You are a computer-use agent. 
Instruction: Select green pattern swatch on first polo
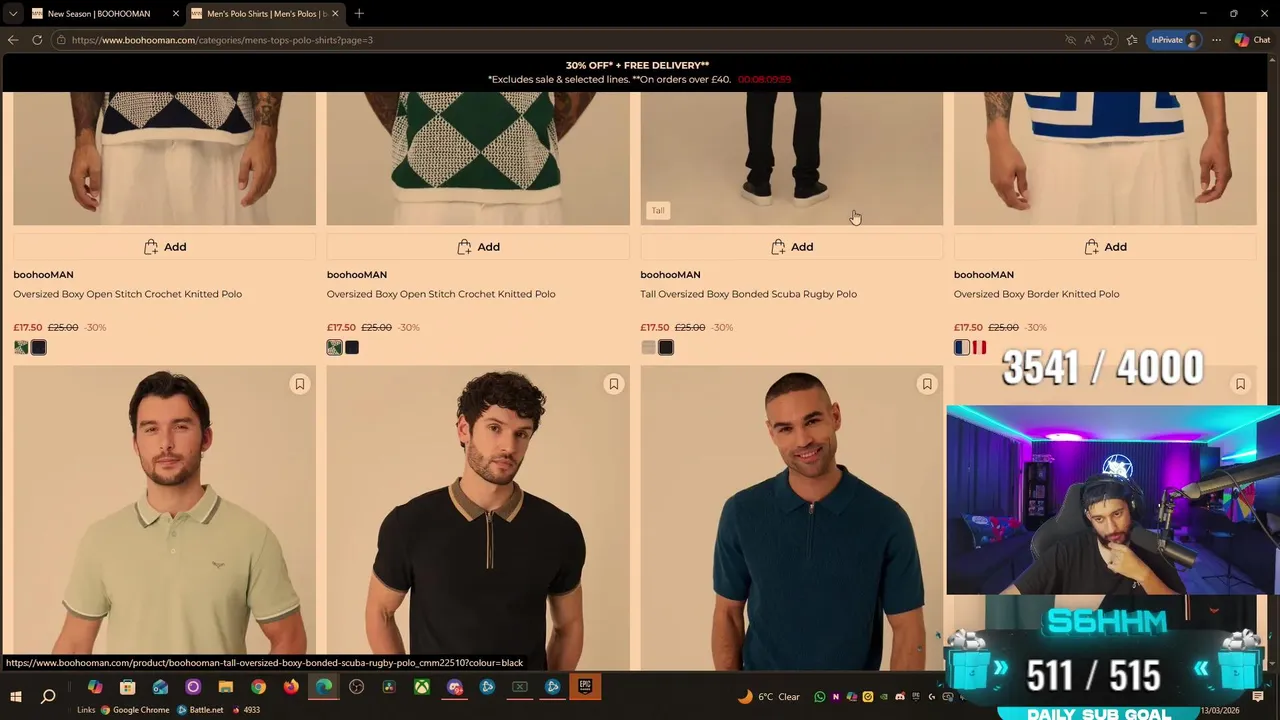[x=21, y=347]
